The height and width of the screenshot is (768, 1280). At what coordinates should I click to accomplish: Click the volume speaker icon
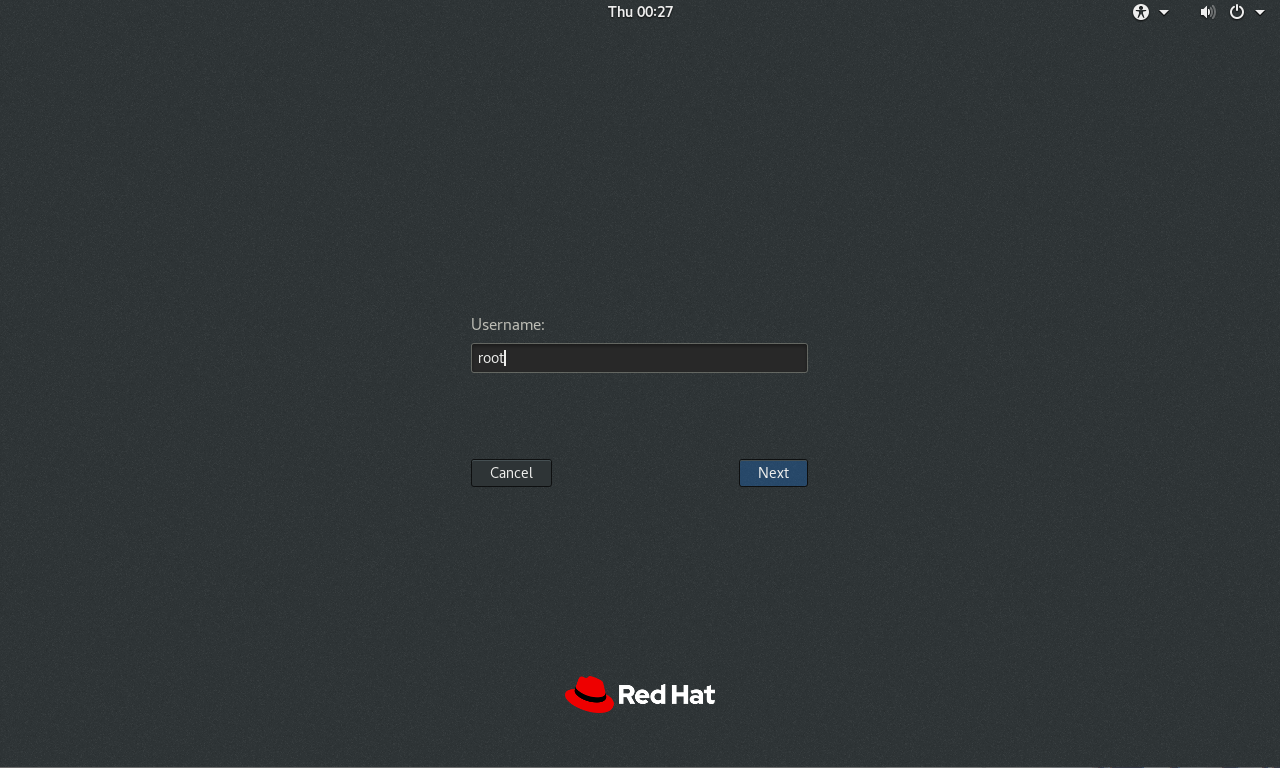coord(1208,12)
